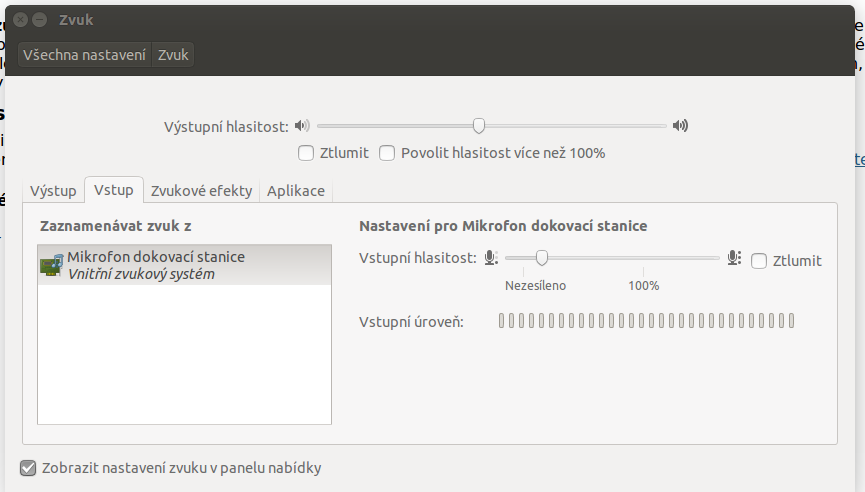
Task: Open the Zvukové efekty tab
Action: point(201,191)
